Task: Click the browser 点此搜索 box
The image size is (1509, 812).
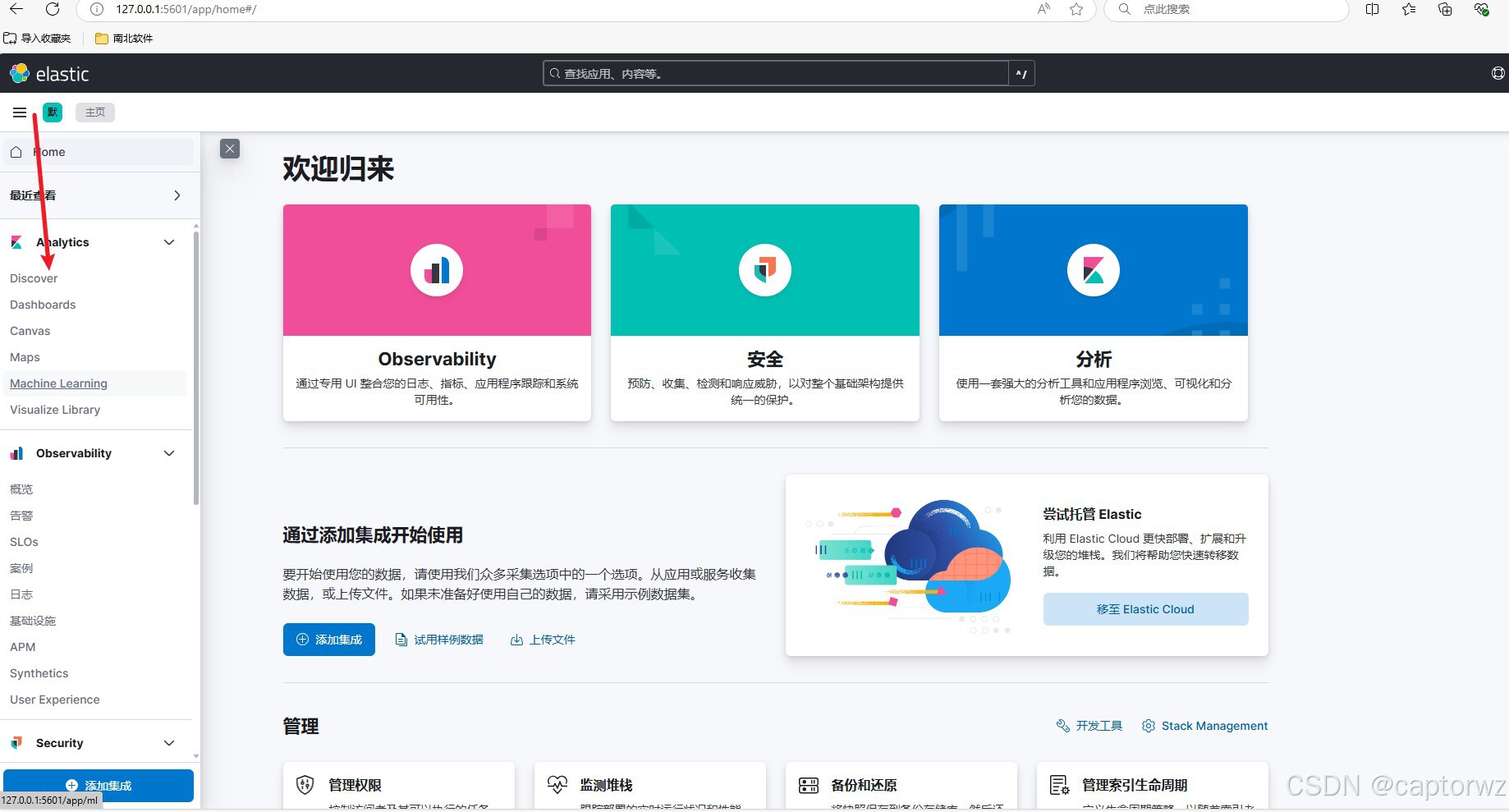Action: click(x=1227, y=9)
